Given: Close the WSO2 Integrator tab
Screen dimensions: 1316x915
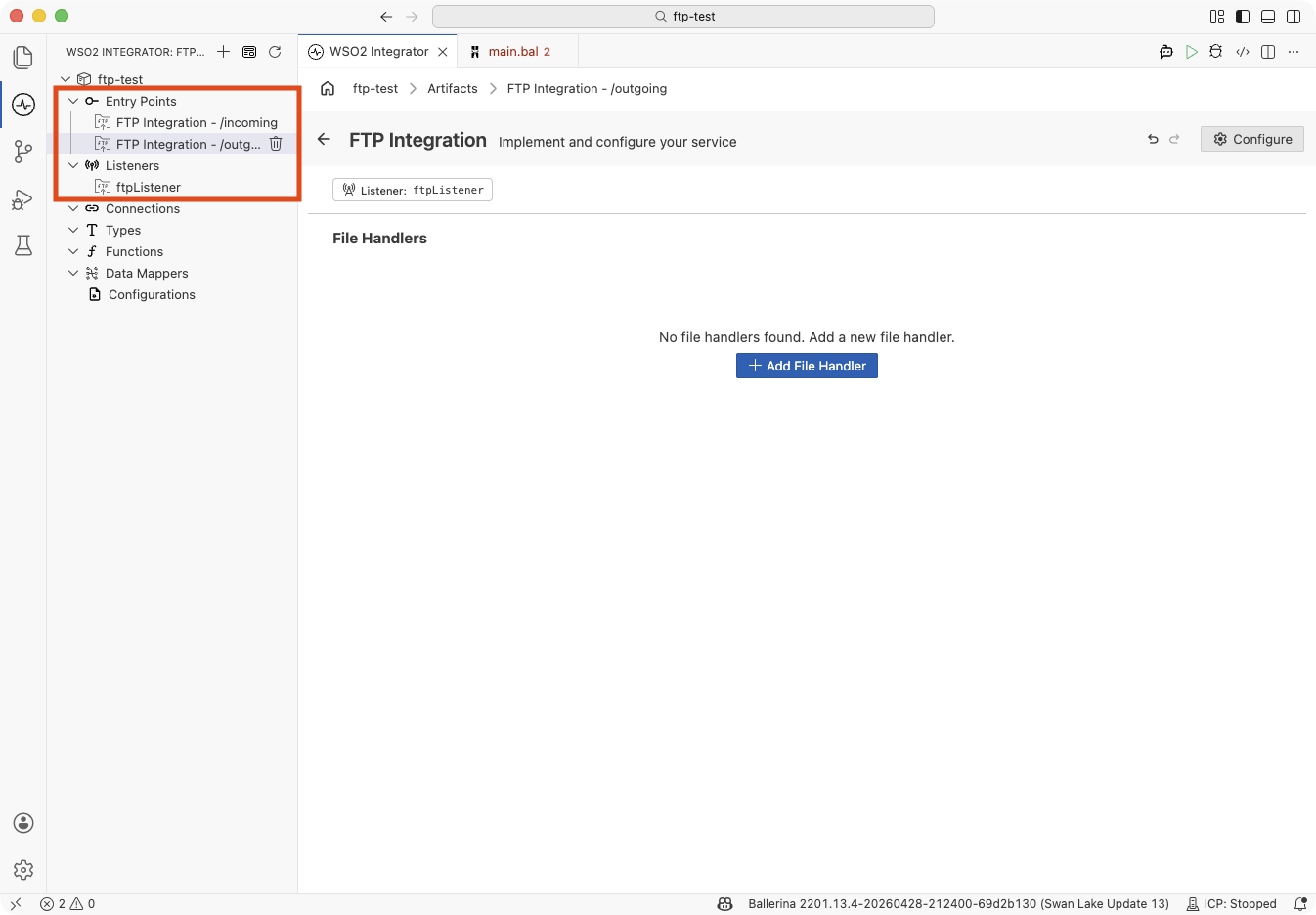Looking at the screenshot, I should (443, 52).
